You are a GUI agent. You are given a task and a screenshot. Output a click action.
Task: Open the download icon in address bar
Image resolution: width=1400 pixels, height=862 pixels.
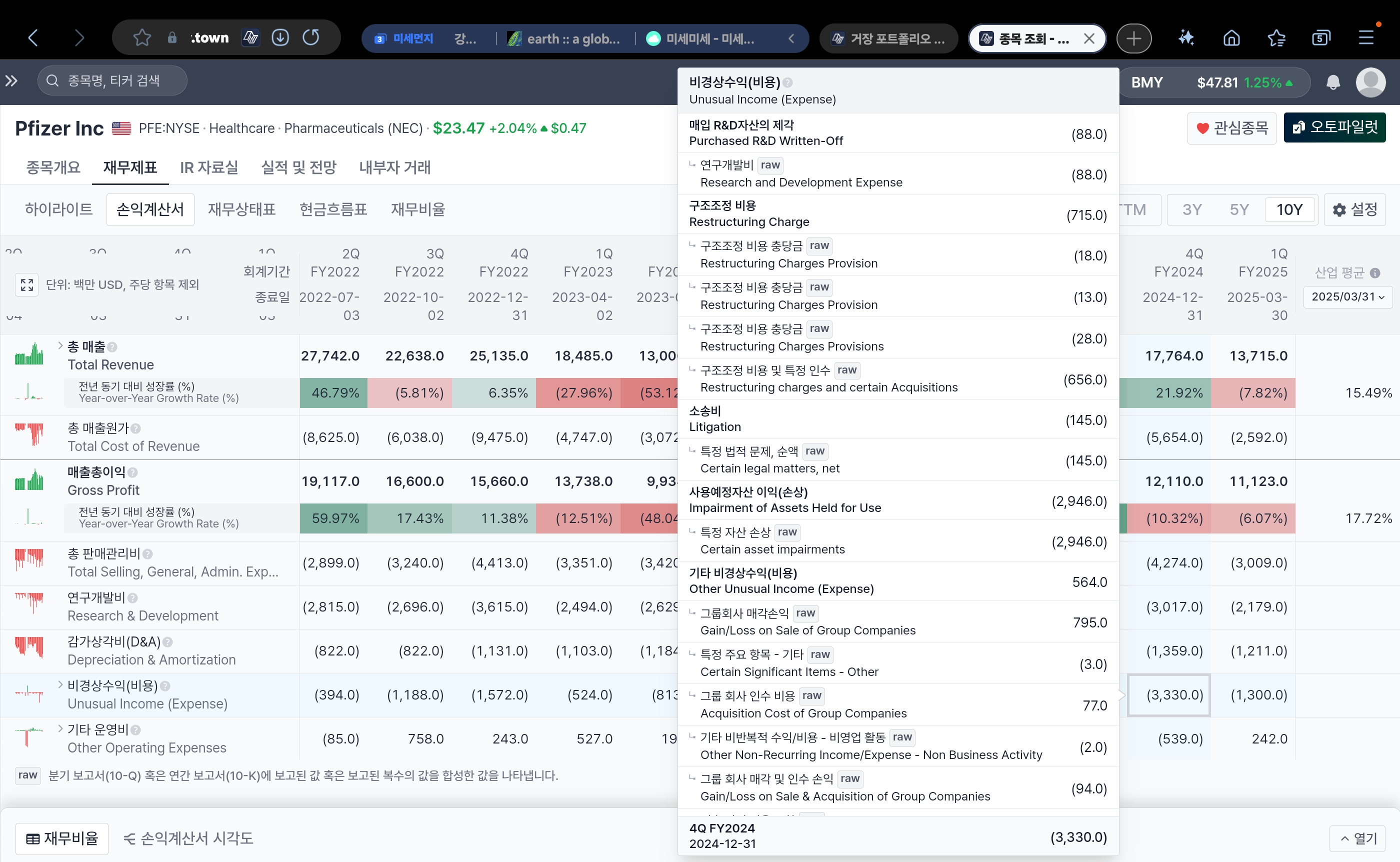tap(280, 37)
